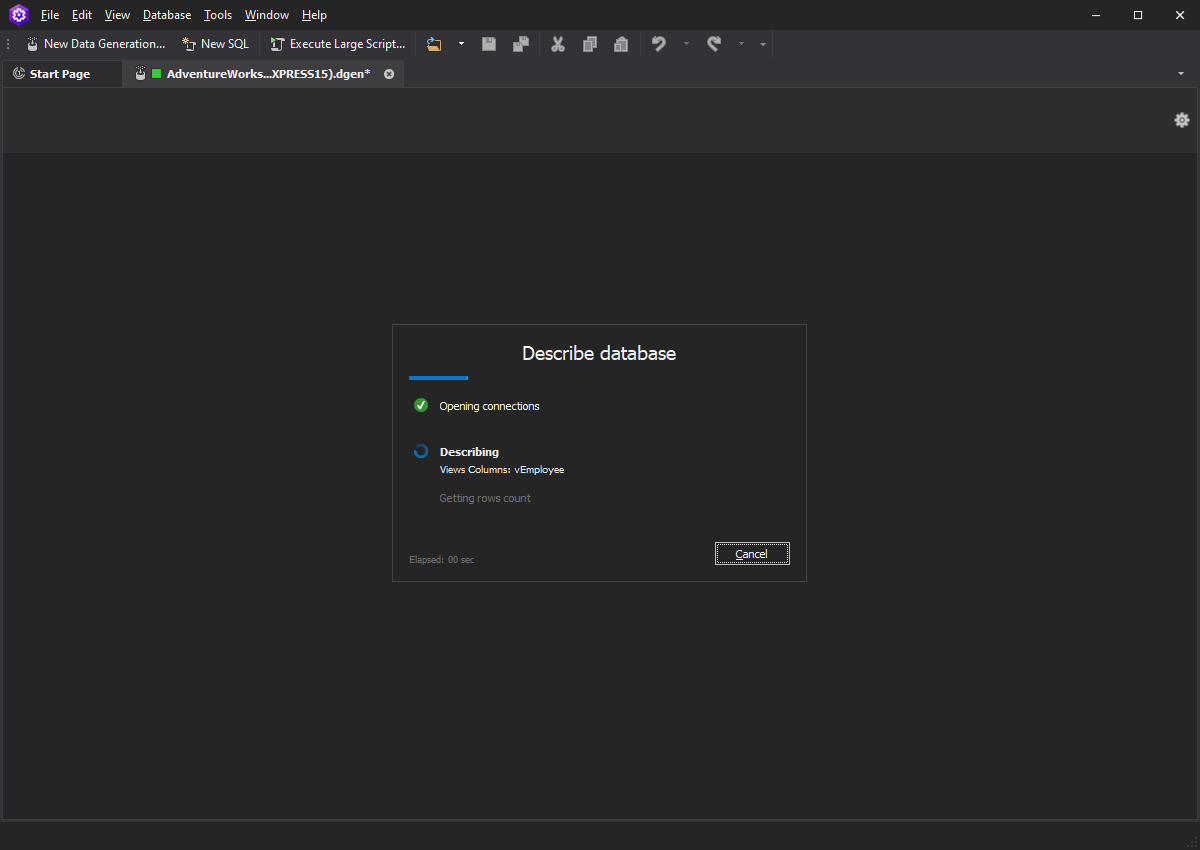
Task: Open settings via the gear icon
Action: [1181, 120]
